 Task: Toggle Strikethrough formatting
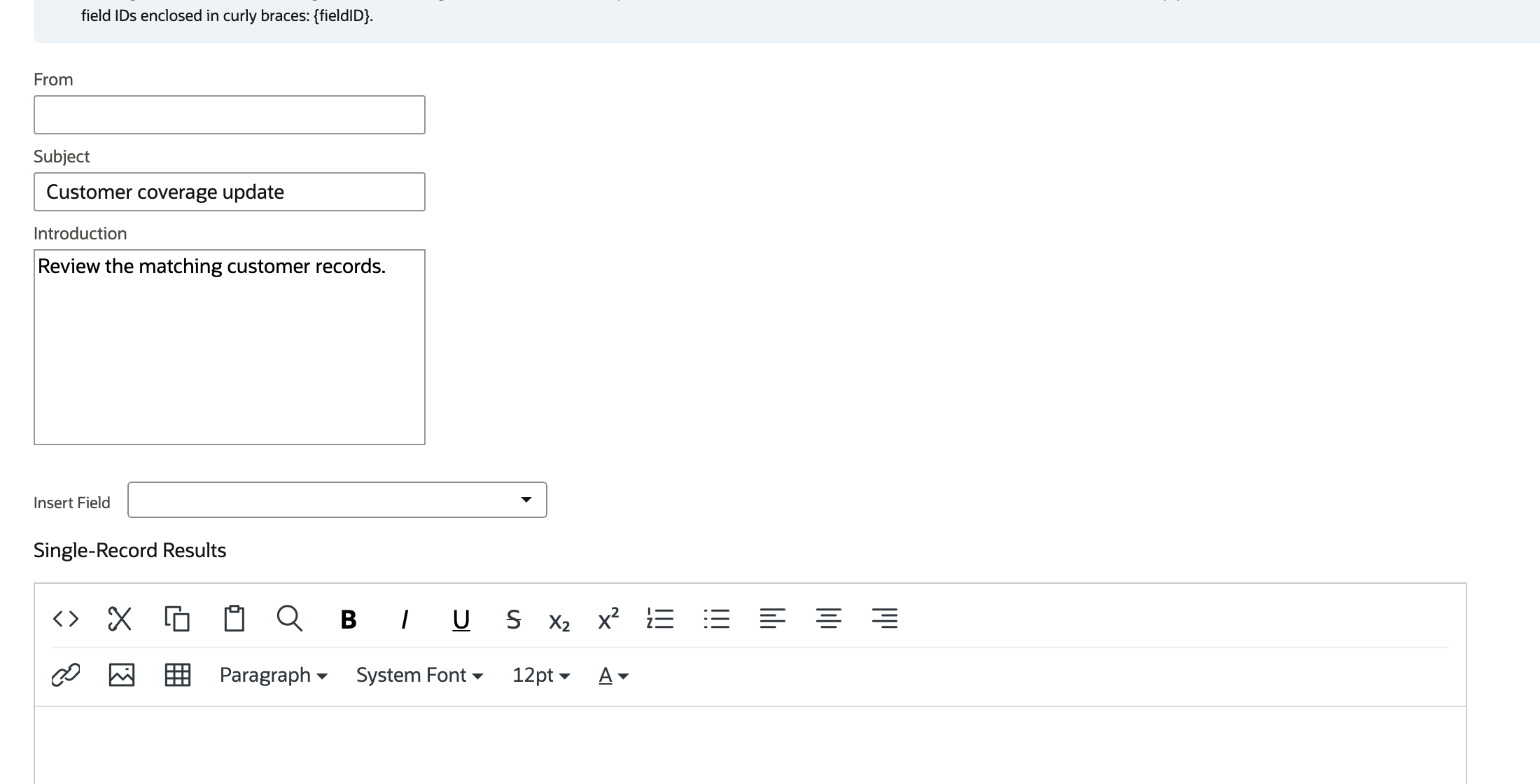[x=513, y=619]
